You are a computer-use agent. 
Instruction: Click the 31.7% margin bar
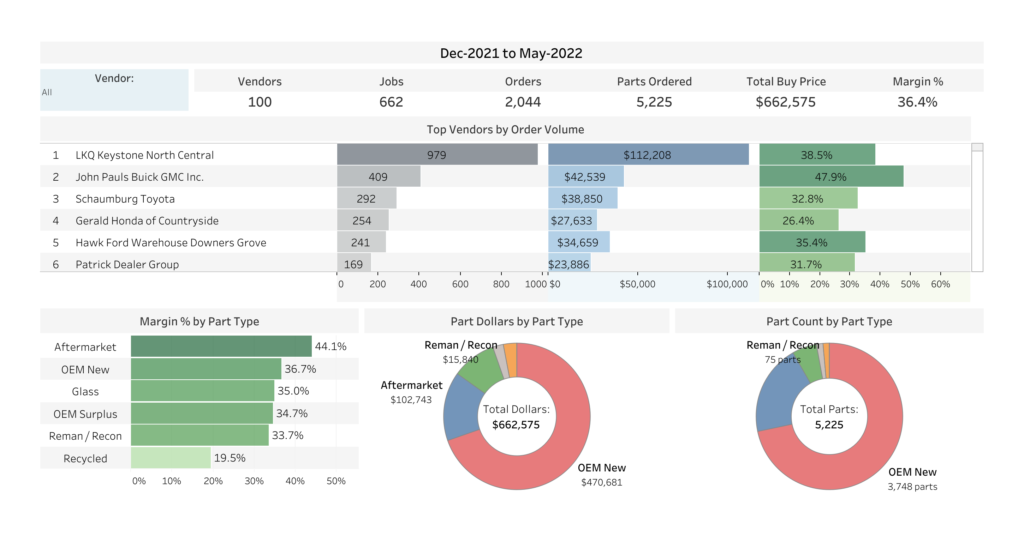coord(807,263)
